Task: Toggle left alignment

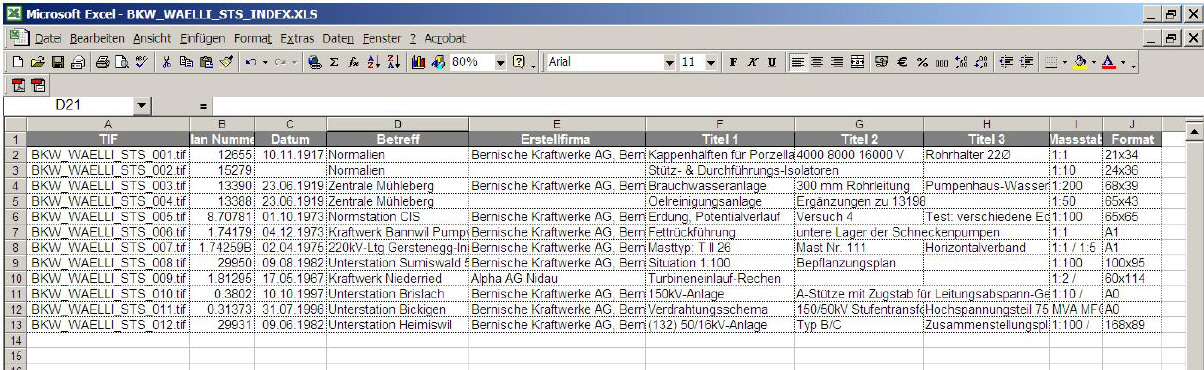Action: (x=798, y=62)
